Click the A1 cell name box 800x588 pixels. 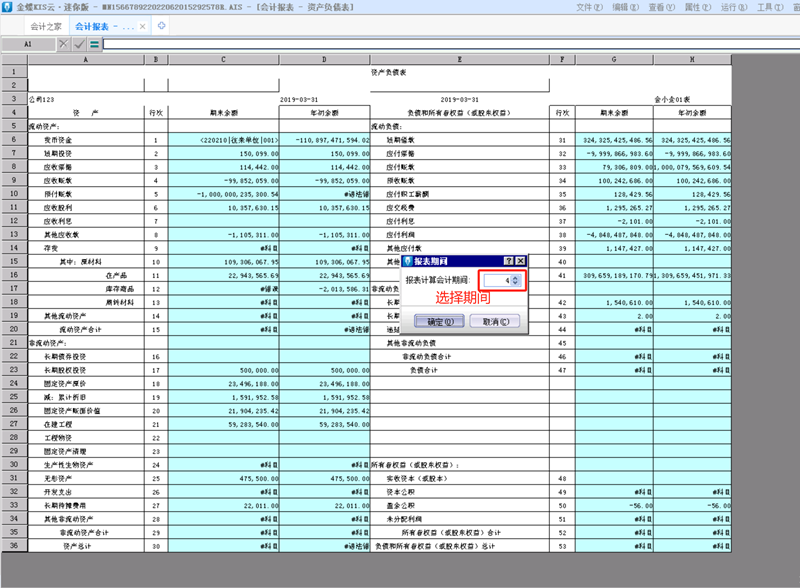28,45
